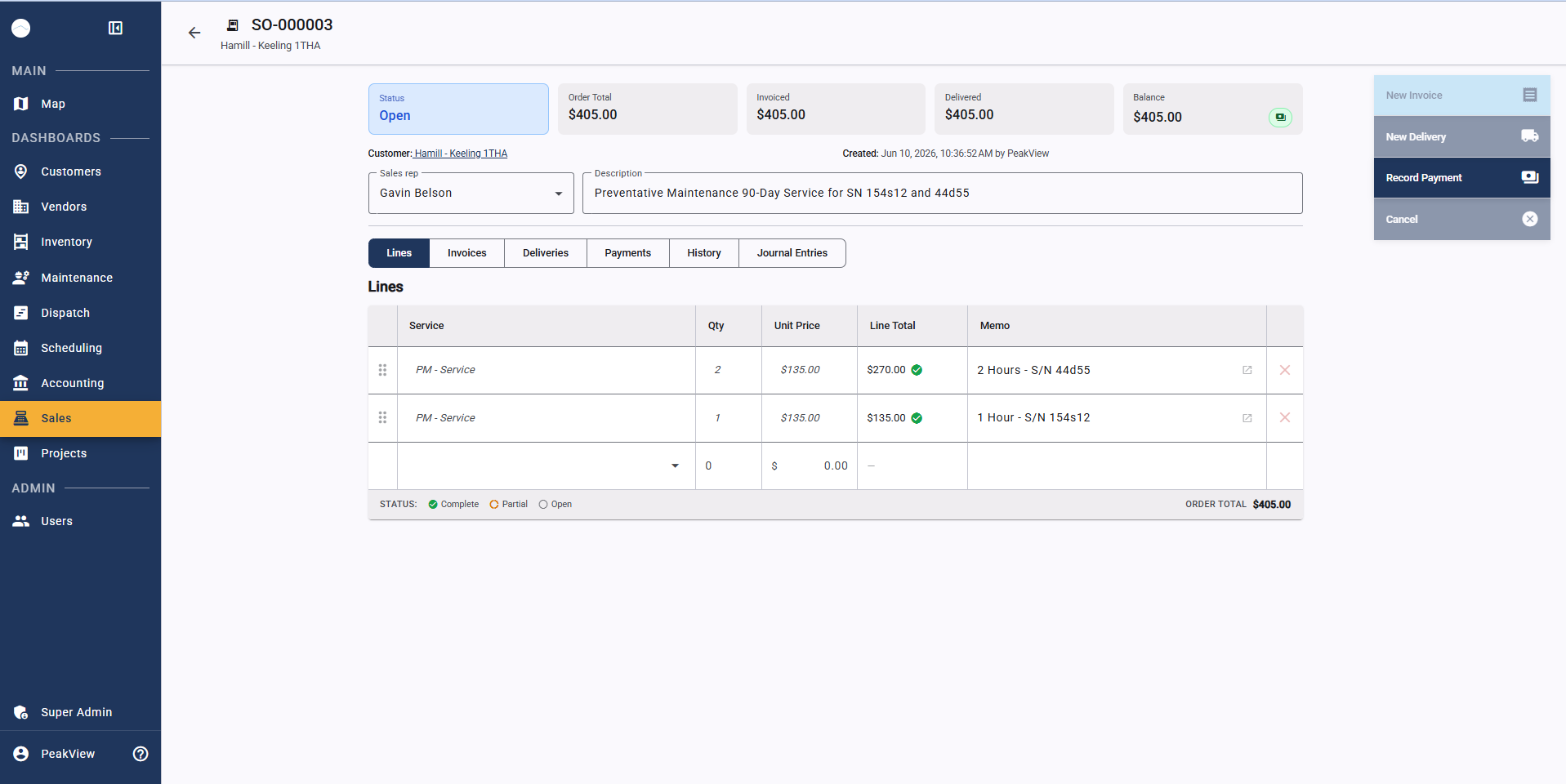Switch to the Payments tab
Image resolution: width=1566 pixels, height=784 pixels.
pyautogui.click(x=628, y=253)
